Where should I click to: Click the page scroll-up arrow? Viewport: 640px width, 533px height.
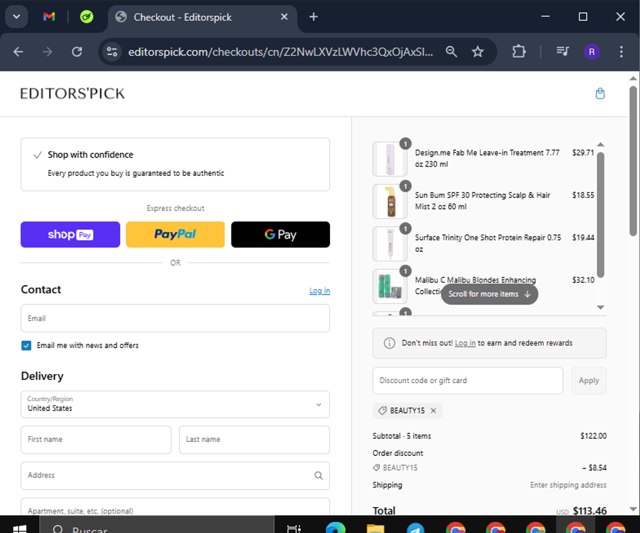(633, 78)
